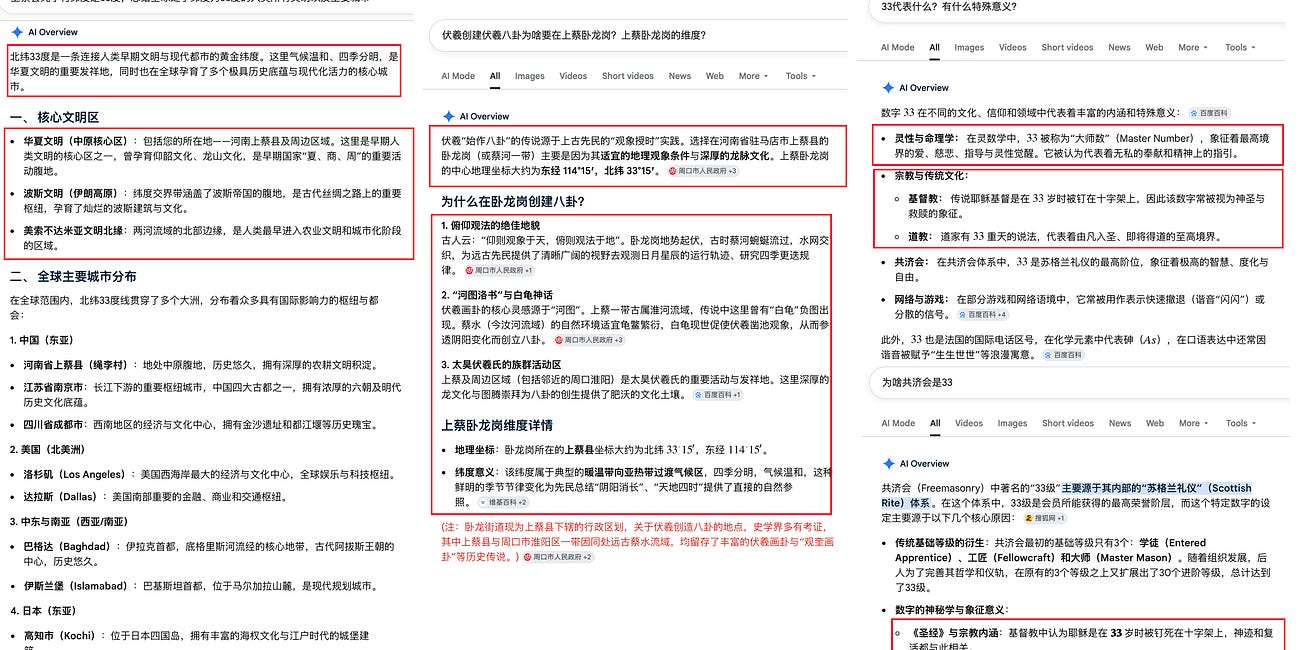
Task: Switch to AI Mode tab in 为啥共济会是33 results
Action: tap(898, 423)
